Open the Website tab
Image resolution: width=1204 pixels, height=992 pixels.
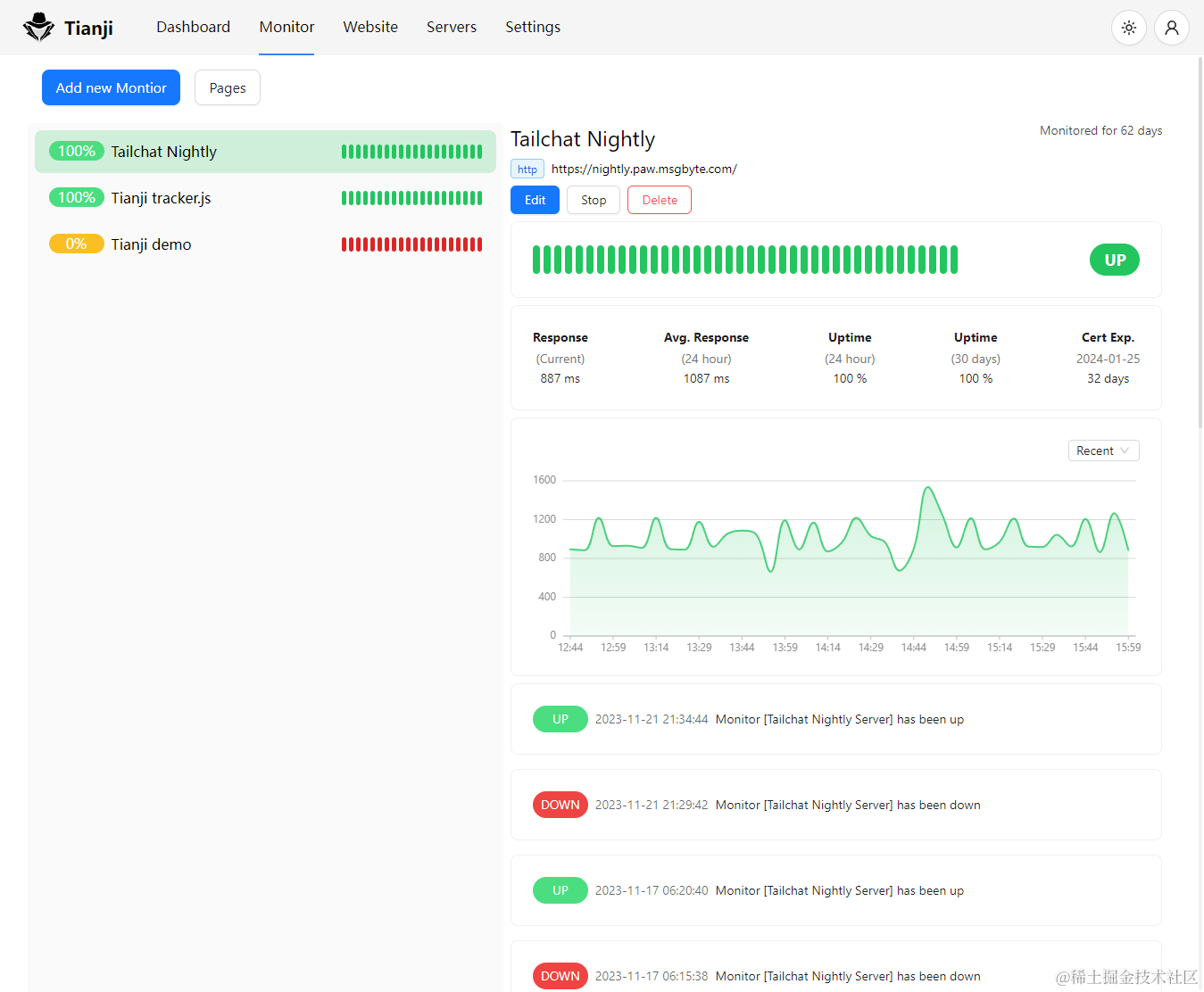click(x=370, y=27)
